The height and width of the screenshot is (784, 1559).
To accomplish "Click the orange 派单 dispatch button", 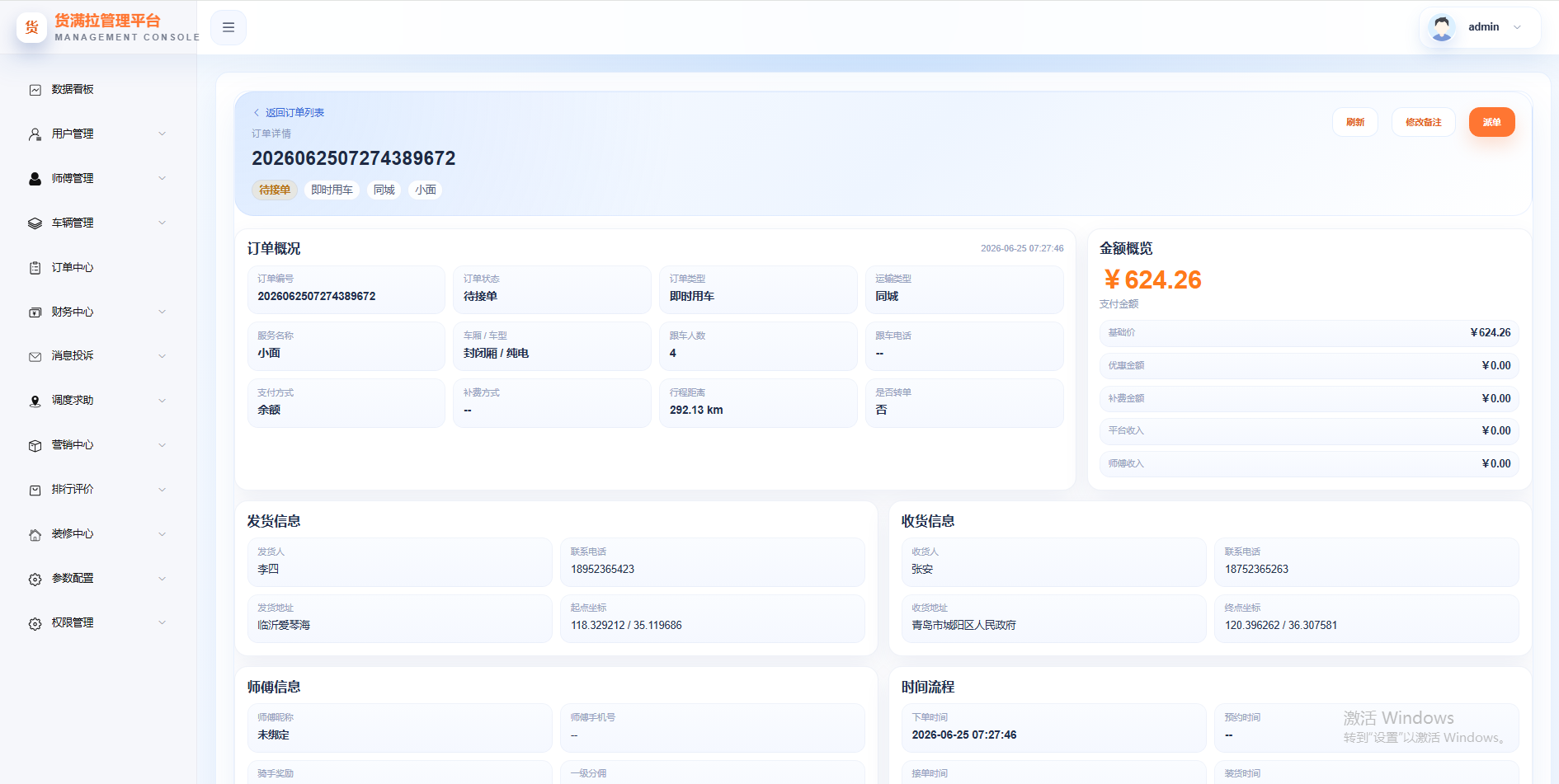I will (x=1491, y=122).
